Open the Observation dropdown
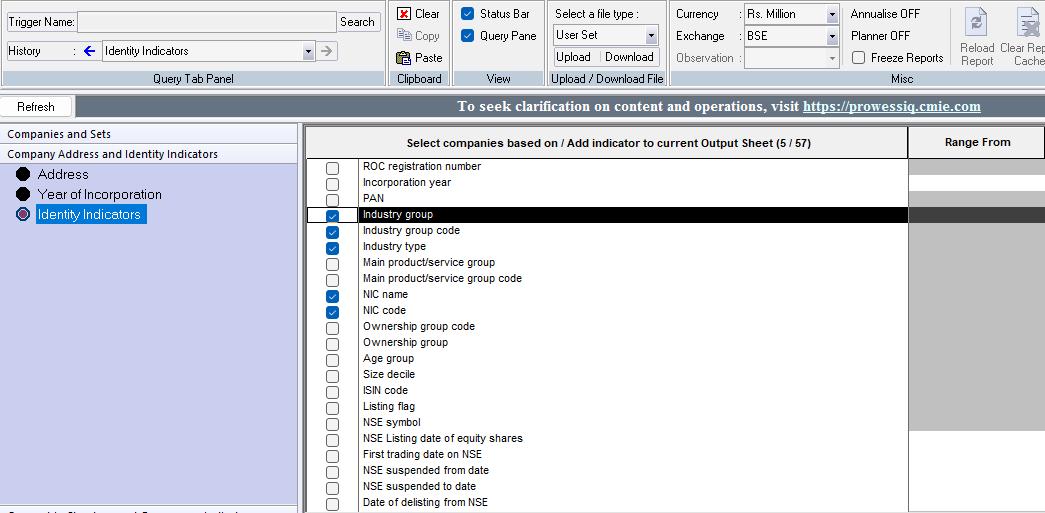1045x513 pixels. [832, 59]
